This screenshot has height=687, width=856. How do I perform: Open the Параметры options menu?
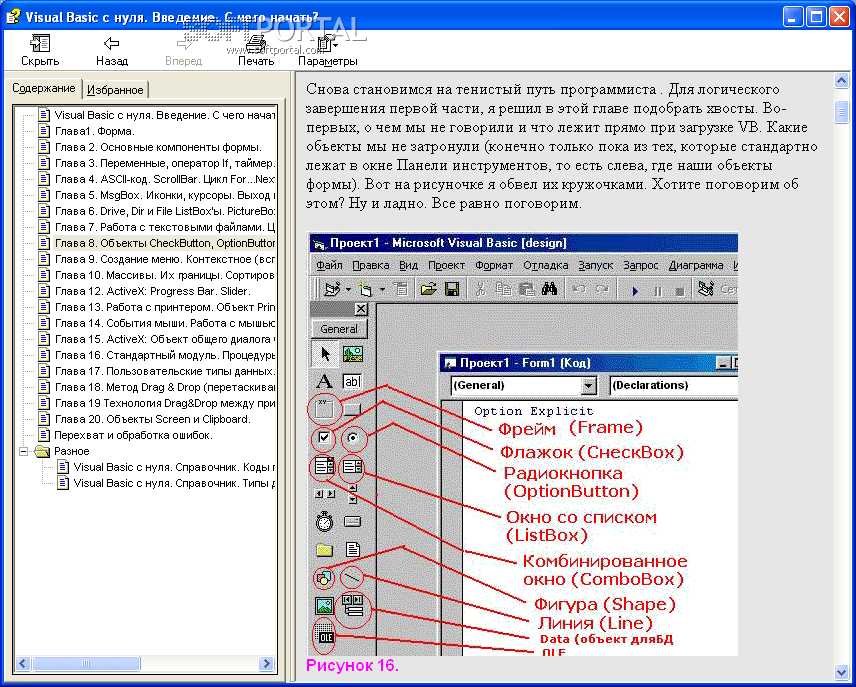point(328,50)
